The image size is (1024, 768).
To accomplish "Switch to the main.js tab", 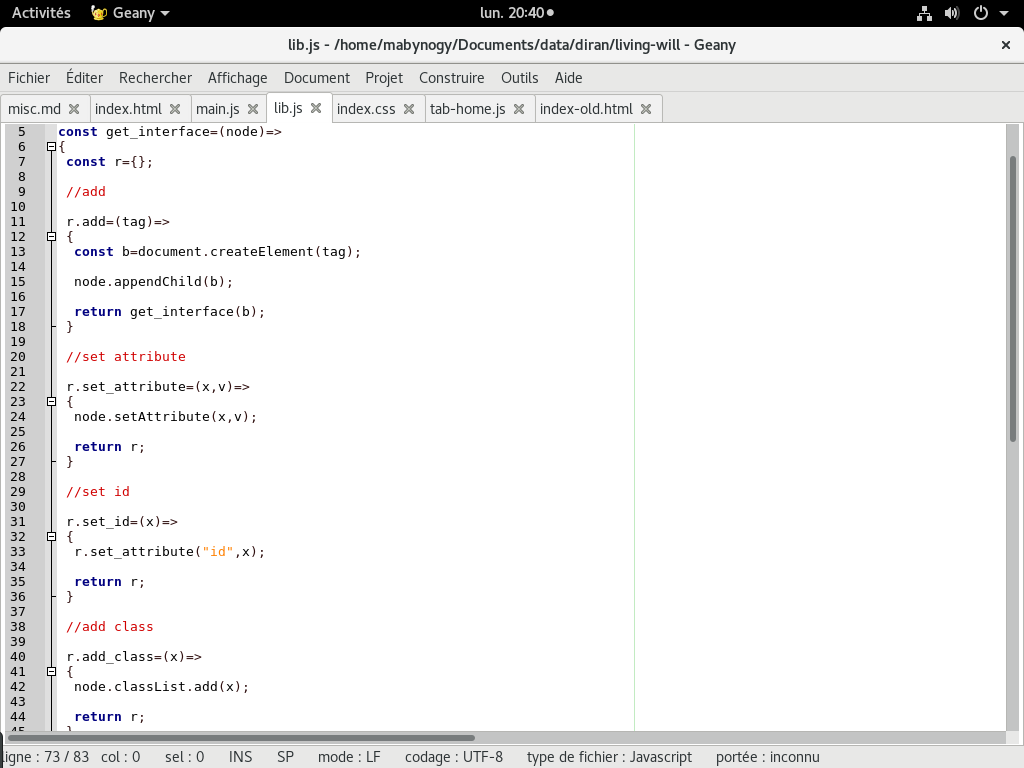I will [x=218, y=109].
